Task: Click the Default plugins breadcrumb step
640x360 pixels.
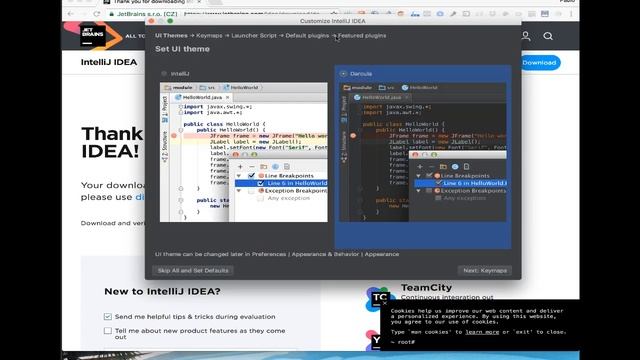Action: 307,36
